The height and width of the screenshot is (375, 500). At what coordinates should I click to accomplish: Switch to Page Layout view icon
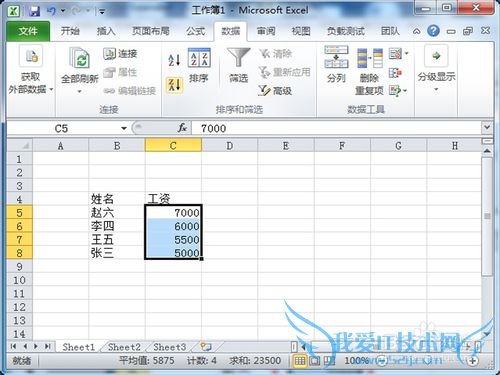coord(314,360)
